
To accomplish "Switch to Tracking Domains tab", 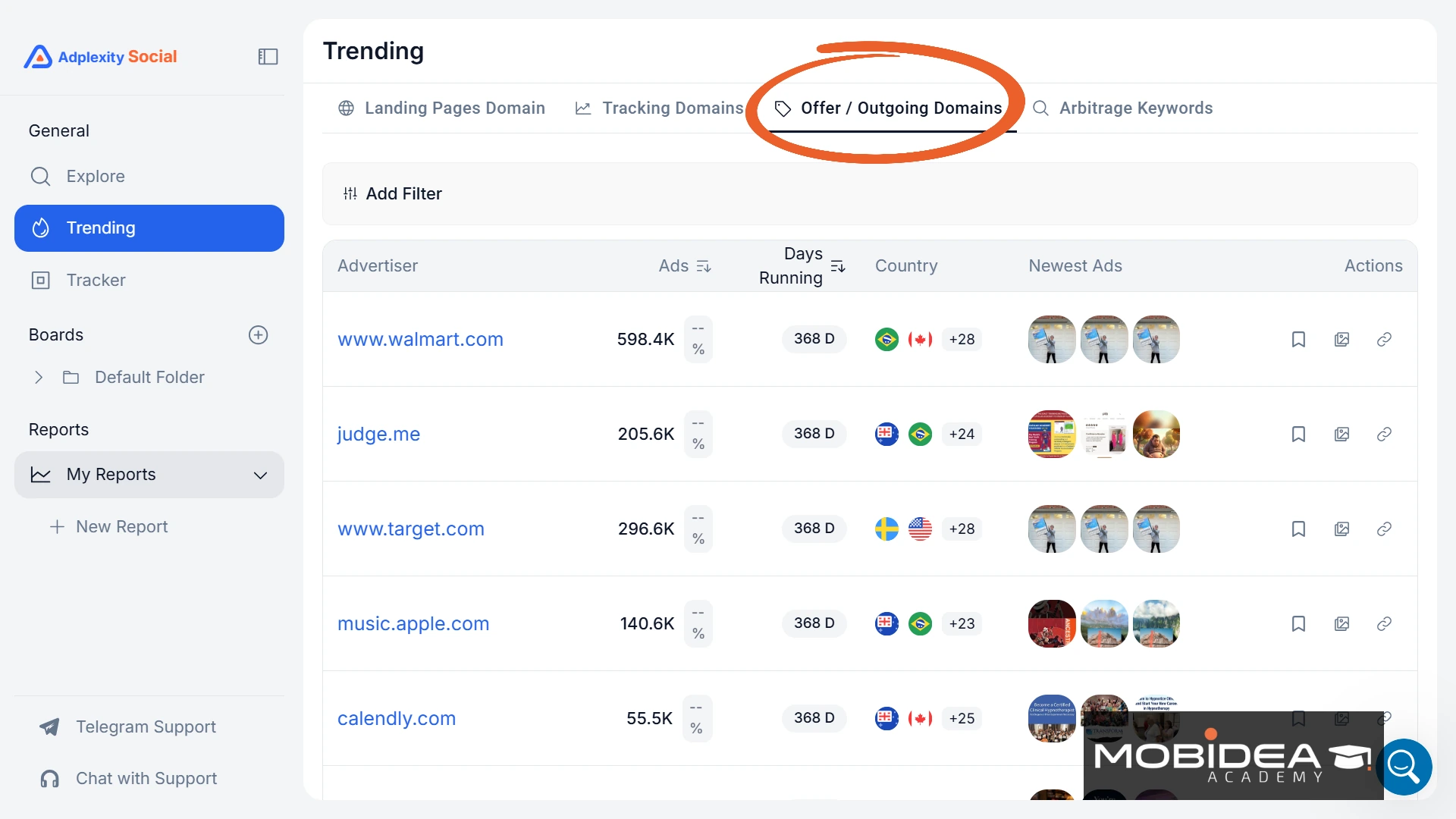I will [x=659, y=108].
